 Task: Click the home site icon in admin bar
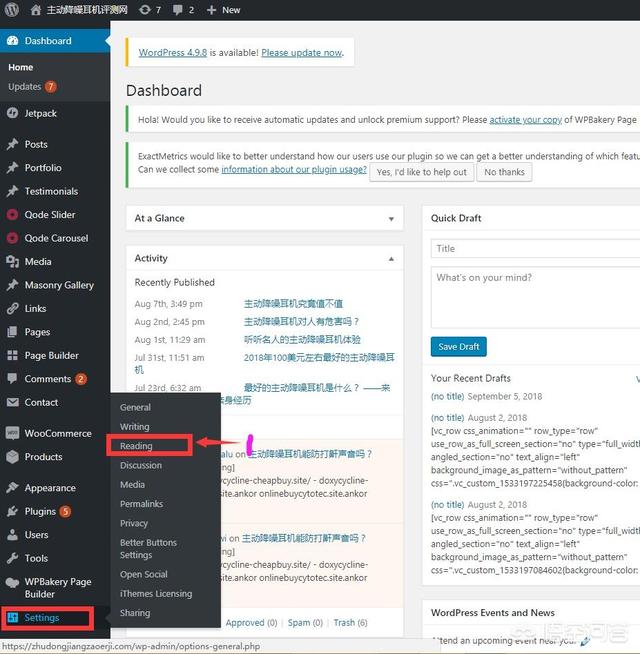pos(36,10)
